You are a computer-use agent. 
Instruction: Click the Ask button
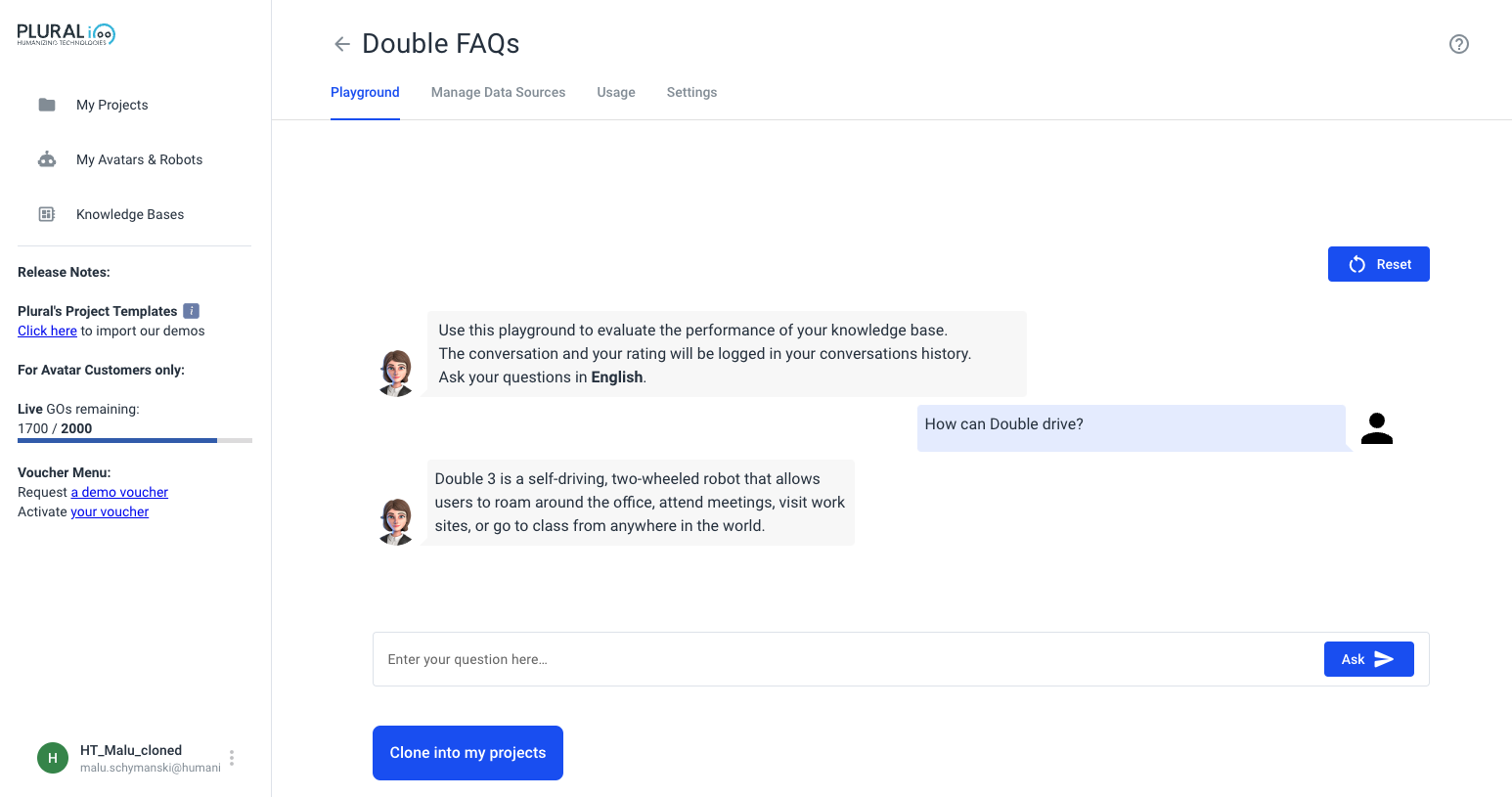(x=1369, y=659)
